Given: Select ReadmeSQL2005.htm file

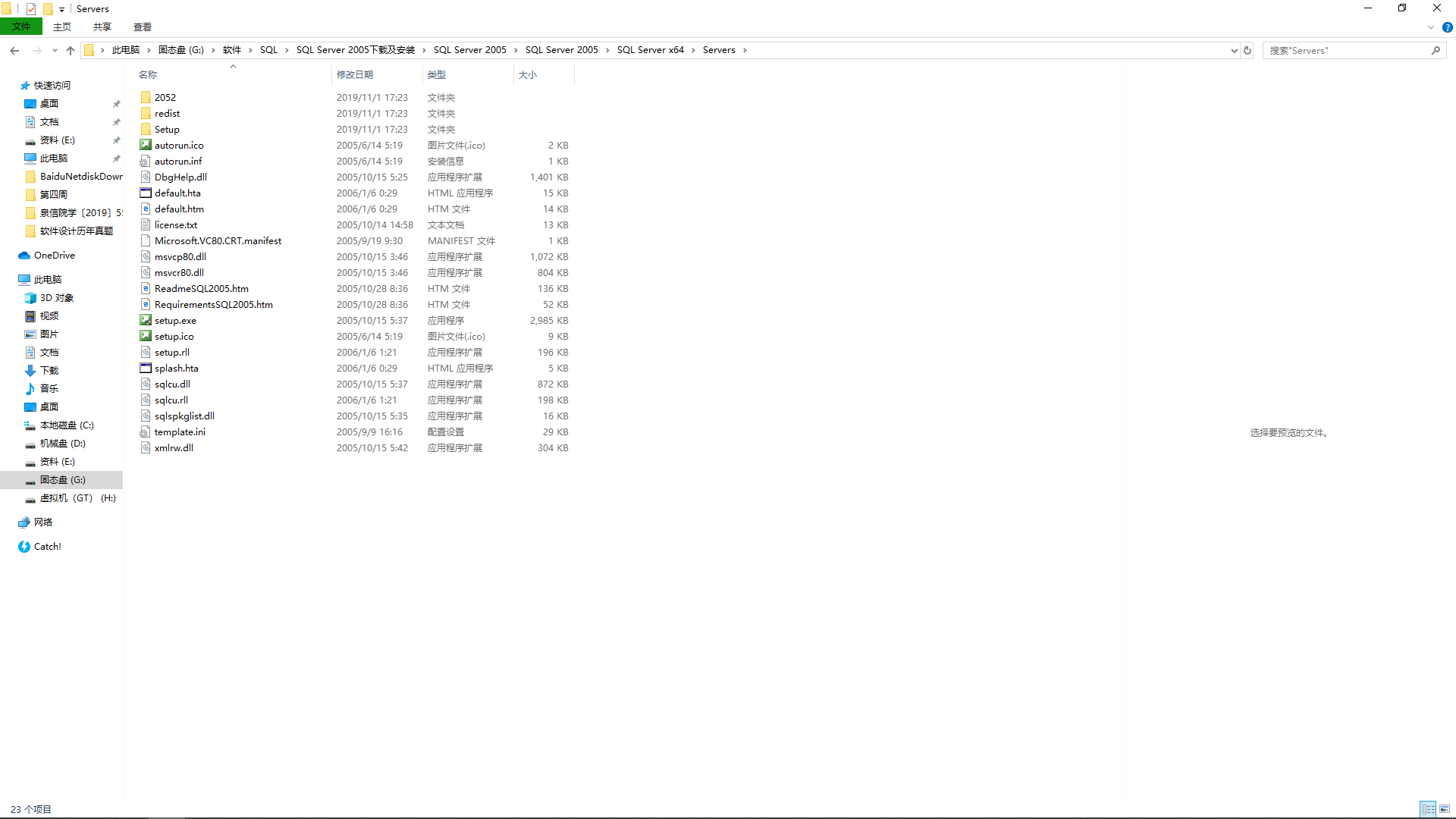Looking at the screenshot, I should (x=202, y=288).
